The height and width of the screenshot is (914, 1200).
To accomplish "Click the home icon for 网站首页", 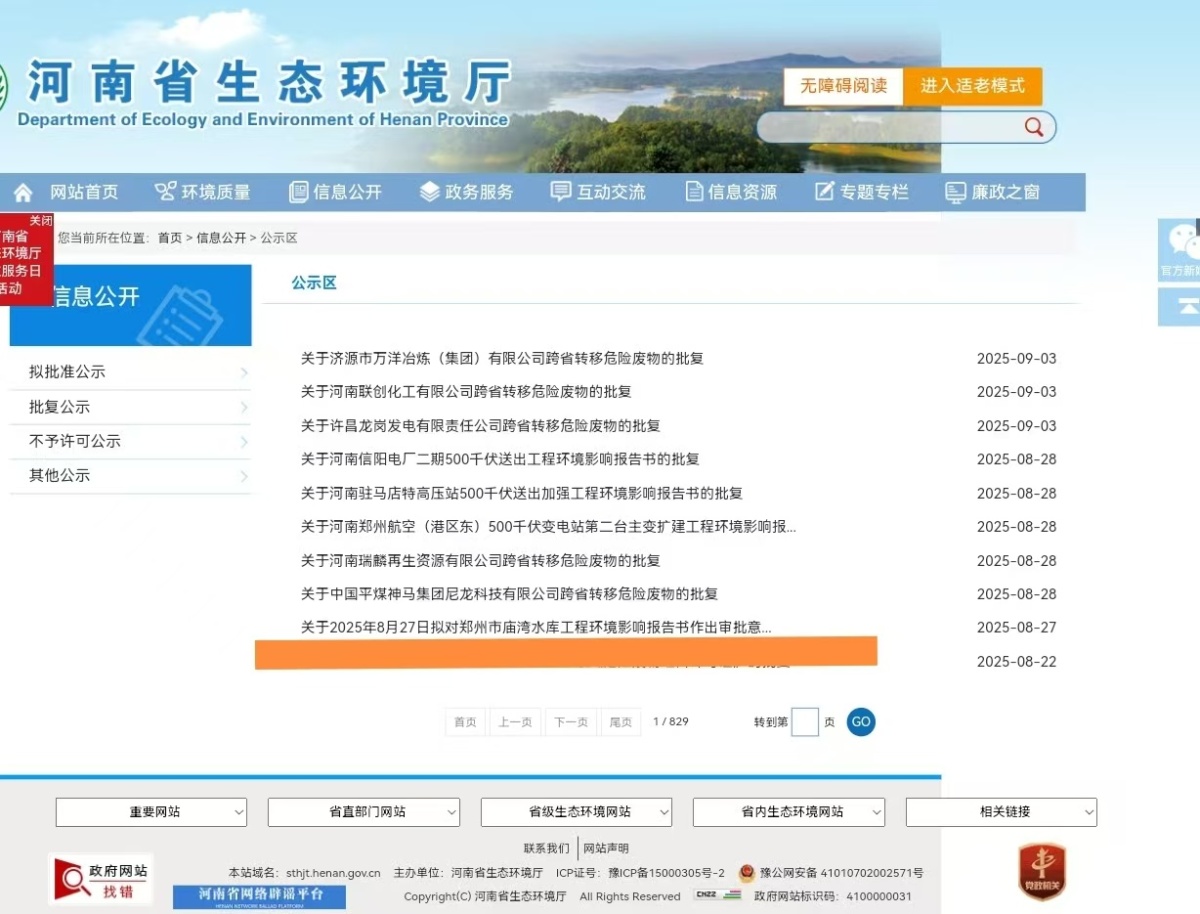I will click(23, 192).
